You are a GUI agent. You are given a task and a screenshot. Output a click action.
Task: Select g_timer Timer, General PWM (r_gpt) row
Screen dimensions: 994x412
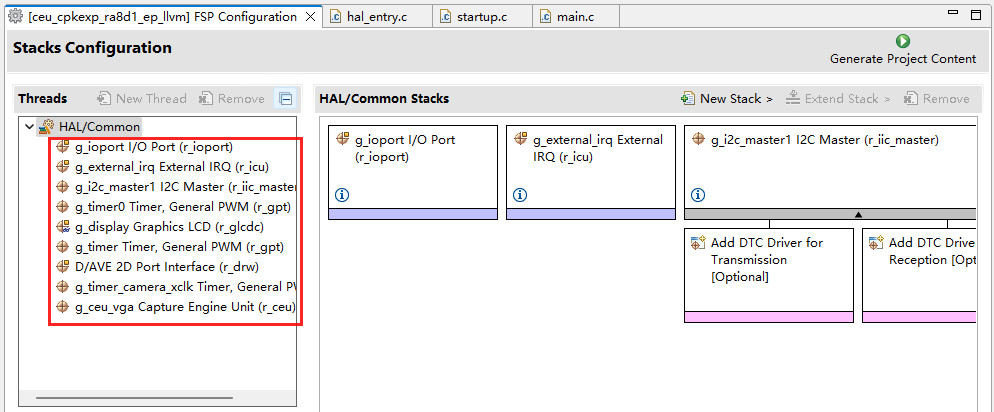pos(170,247)
